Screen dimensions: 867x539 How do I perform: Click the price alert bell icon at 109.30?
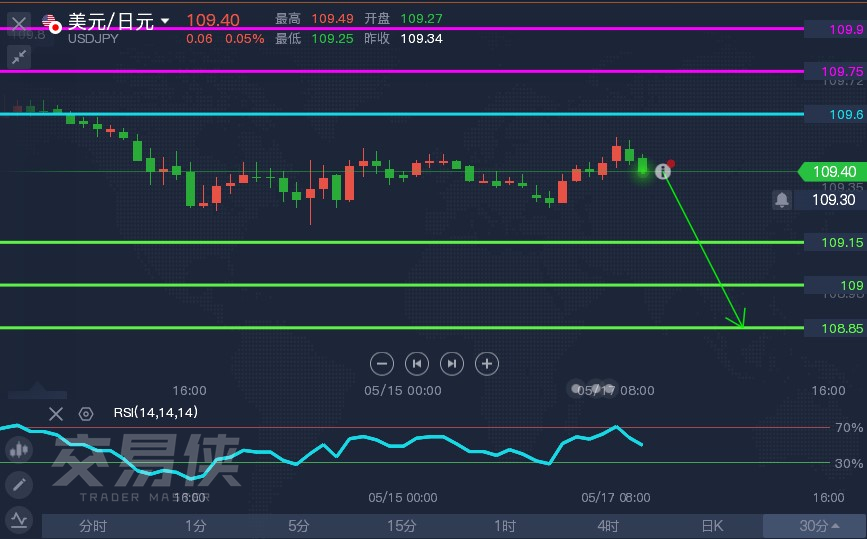point(782,200)
